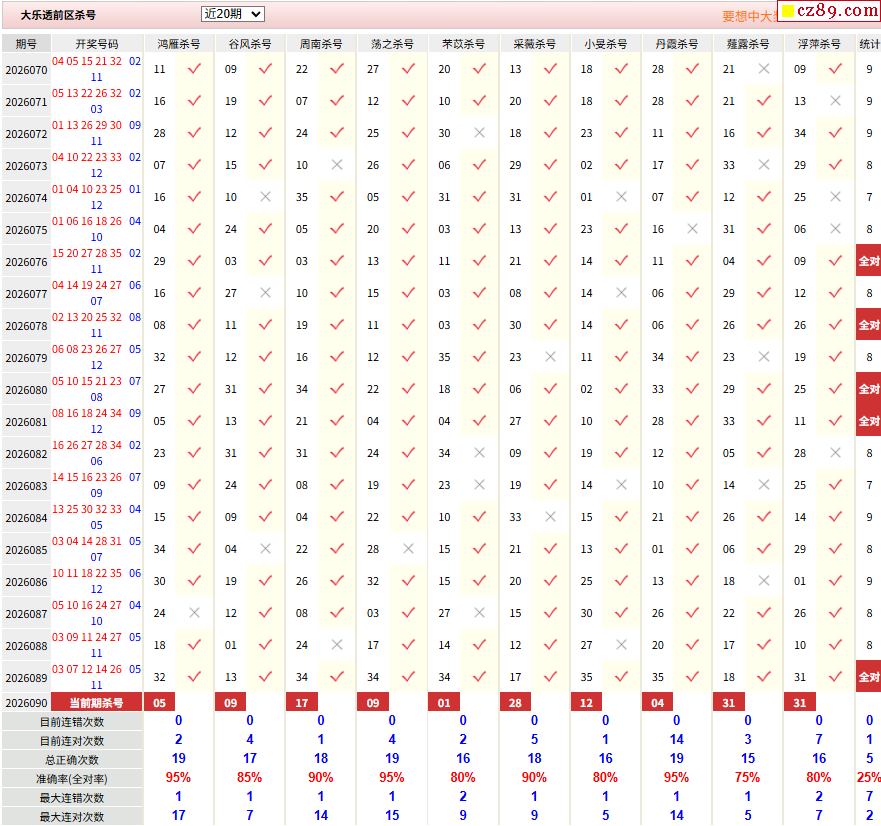Click the 最大连错次数 row label
This screenshot has width=881, height=826.
point(72,798)
